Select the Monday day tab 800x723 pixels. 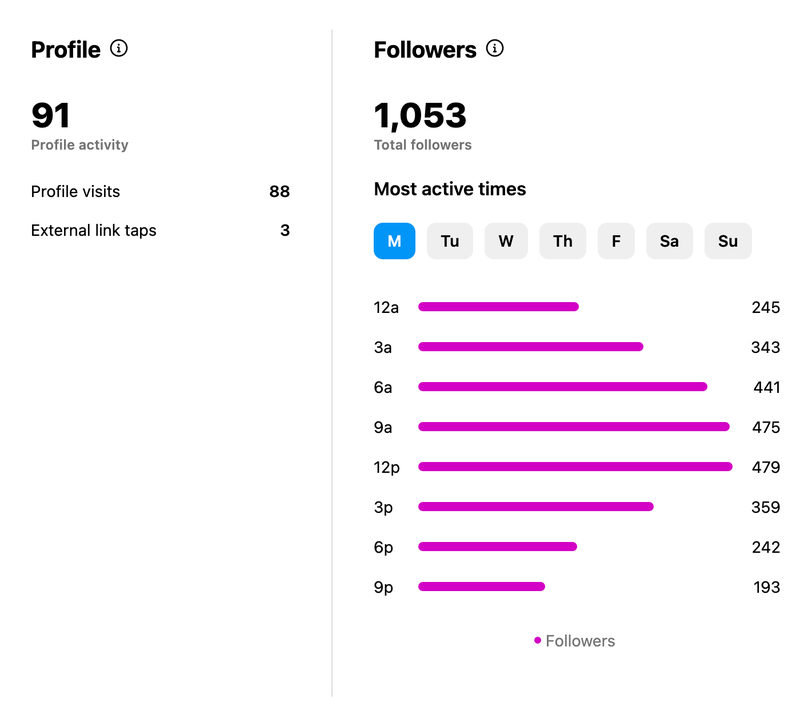click(394, 241)
